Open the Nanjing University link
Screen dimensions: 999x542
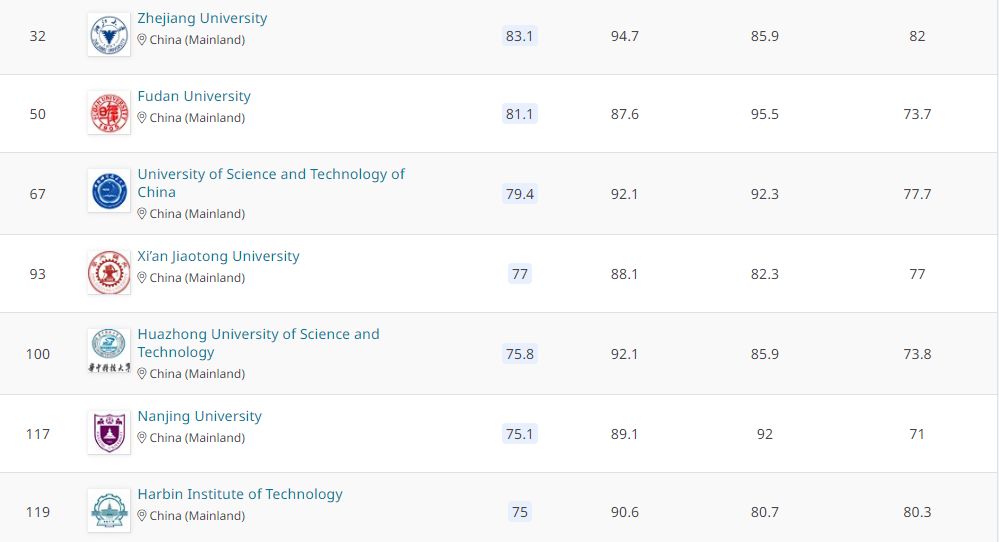click(x=199, y=416)
